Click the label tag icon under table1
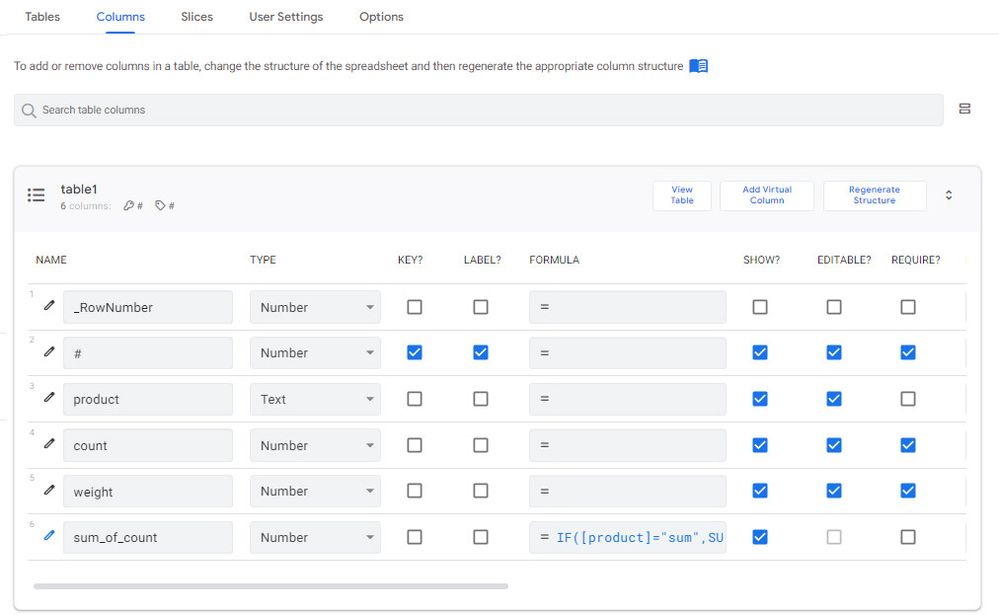 pos(160,205)
